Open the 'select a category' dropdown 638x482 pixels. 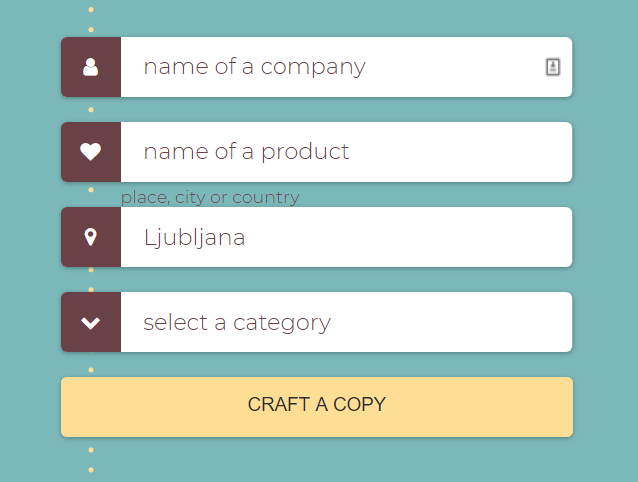tap(330, 322)
